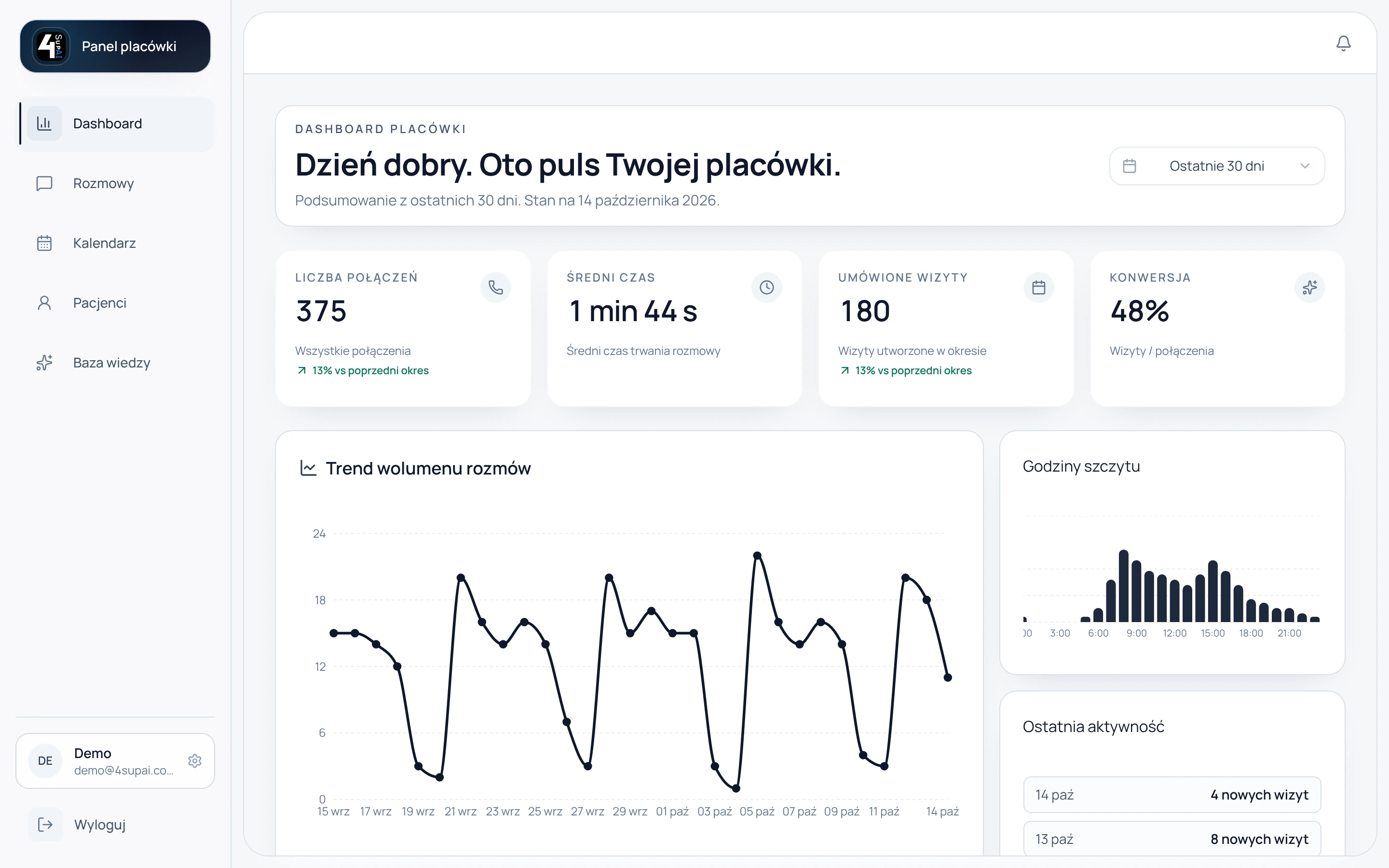Click the Kalendarz calendar icon
The image size is (1389, 868).
44,243
